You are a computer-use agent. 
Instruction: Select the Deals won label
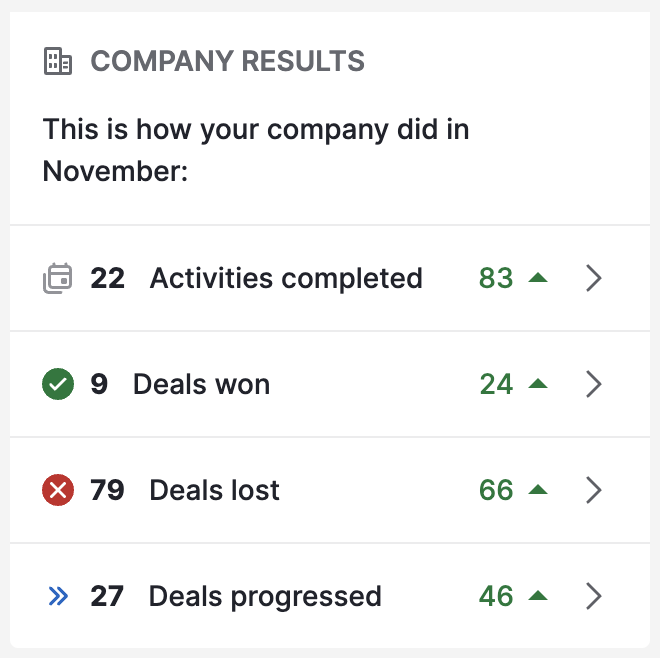(x=202, y=384)
